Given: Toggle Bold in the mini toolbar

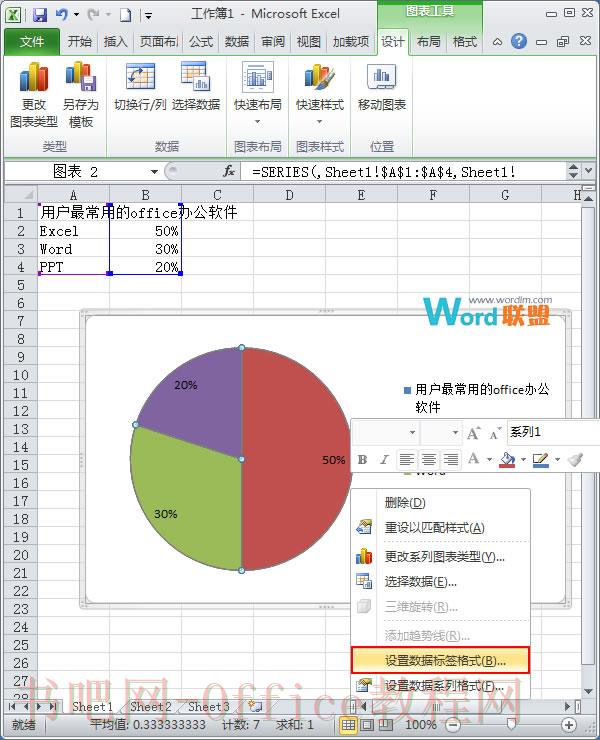Looking at the screenshot, I should tap(362, 460).
